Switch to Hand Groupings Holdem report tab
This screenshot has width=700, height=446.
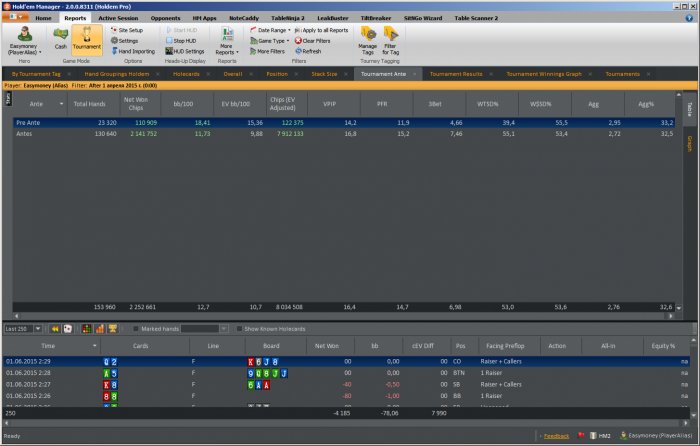117,74
